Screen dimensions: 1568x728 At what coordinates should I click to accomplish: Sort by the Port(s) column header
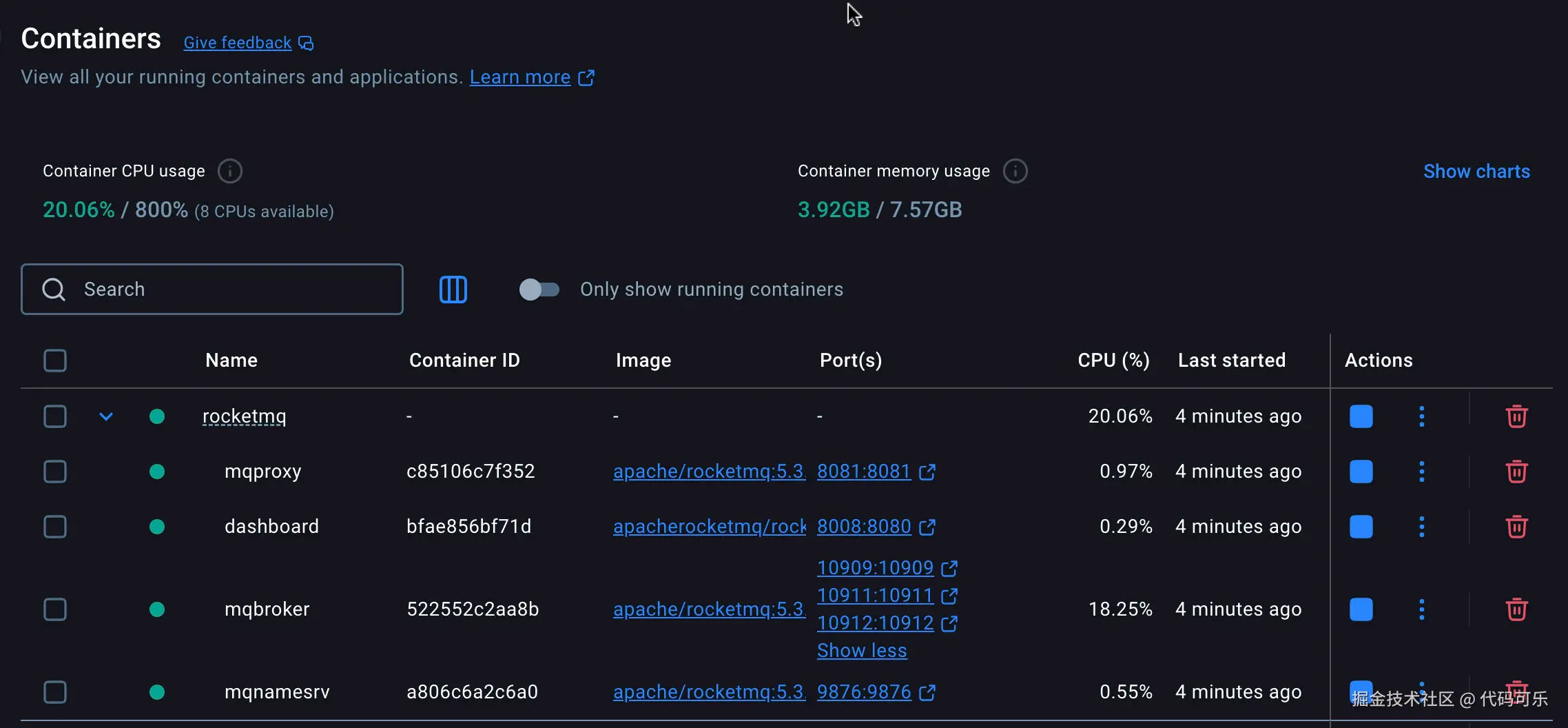851,361
